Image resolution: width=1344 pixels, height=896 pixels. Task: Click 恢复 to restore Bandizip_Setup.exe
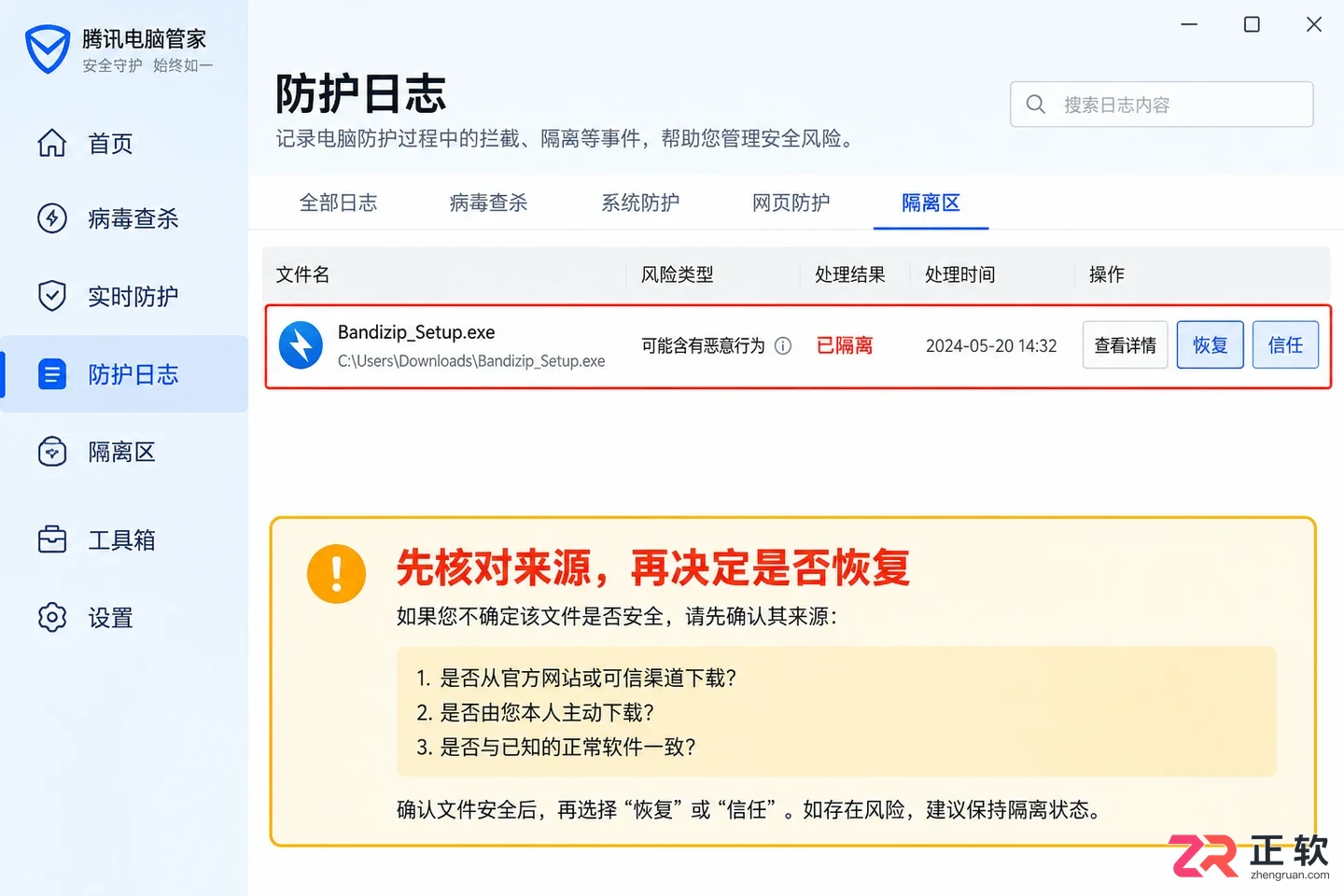click(1210, 345)
